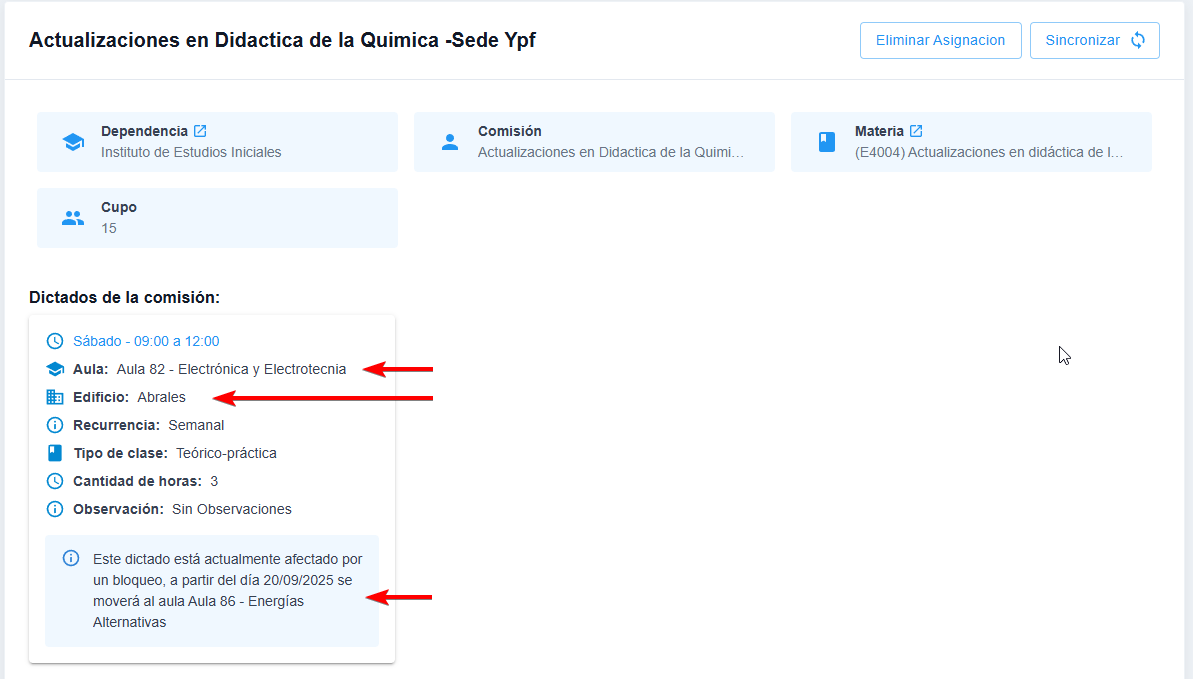This screenshot has height=679, width=1193.
Task: Click the info icon beside Observación
Action: [x=55, y=509]
